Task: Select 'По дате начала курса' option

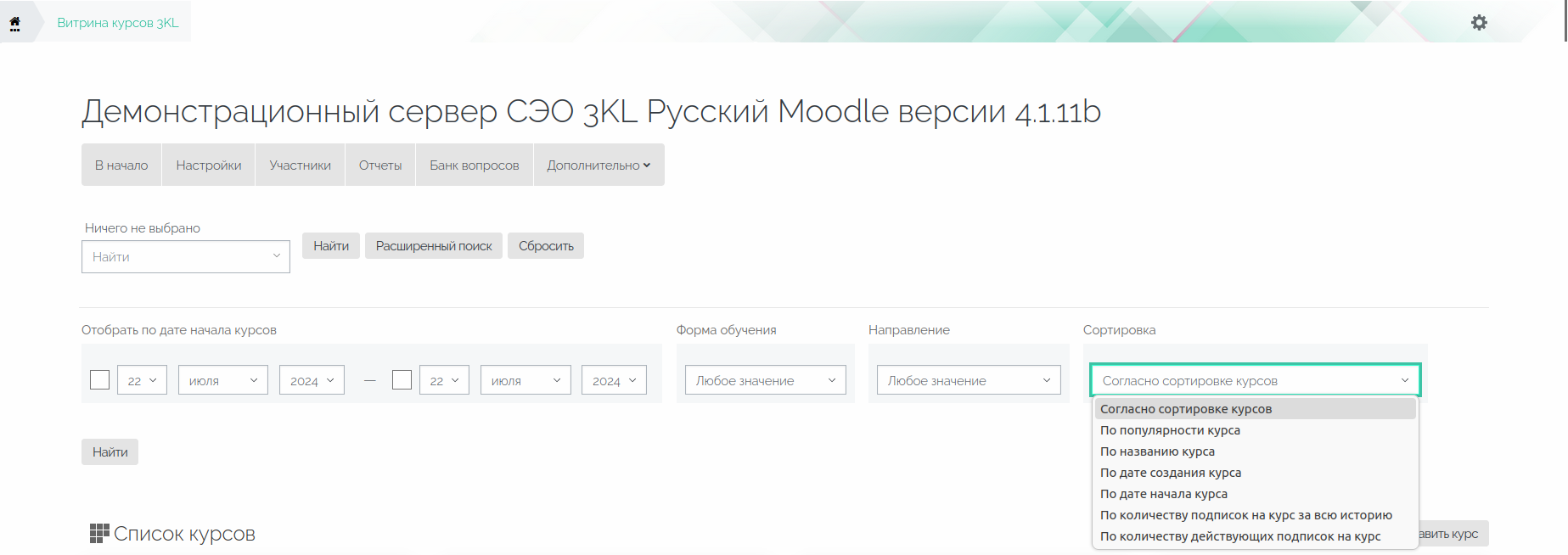Action: pos(1255,494)
